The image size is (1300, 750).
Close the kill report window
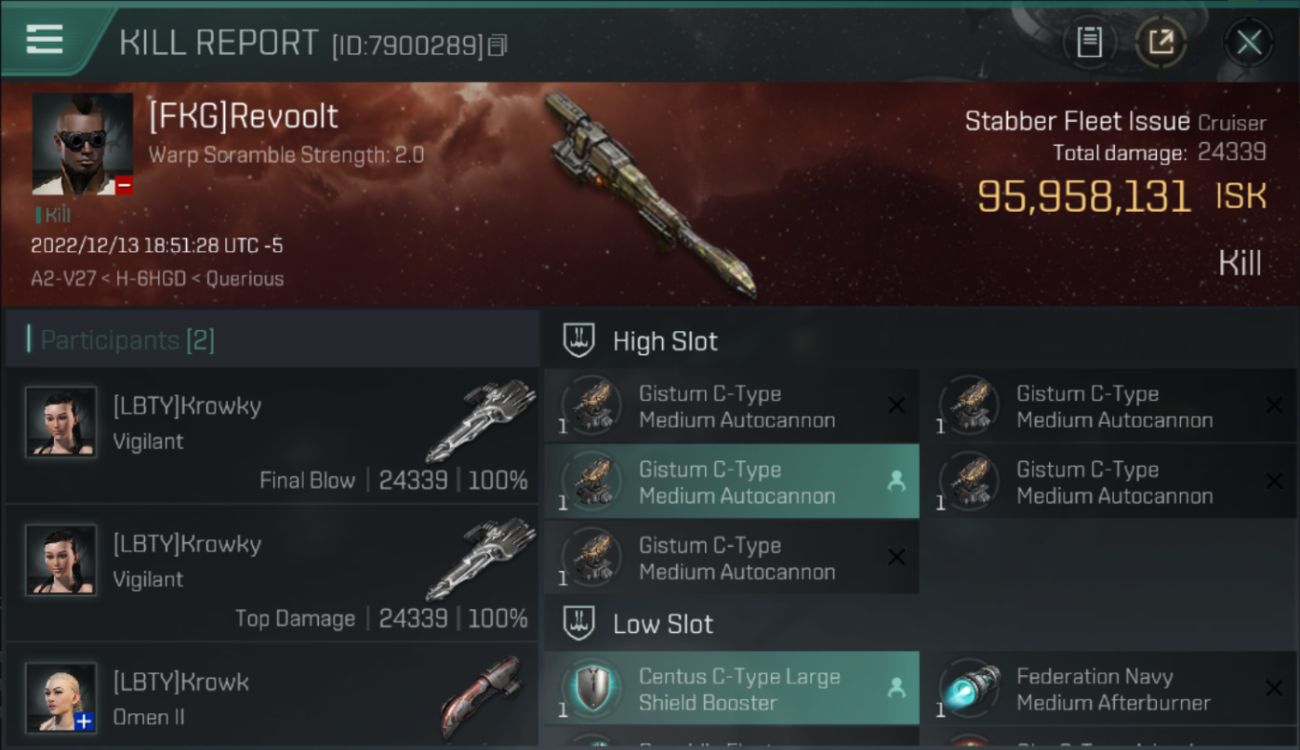click(1248, 42)
